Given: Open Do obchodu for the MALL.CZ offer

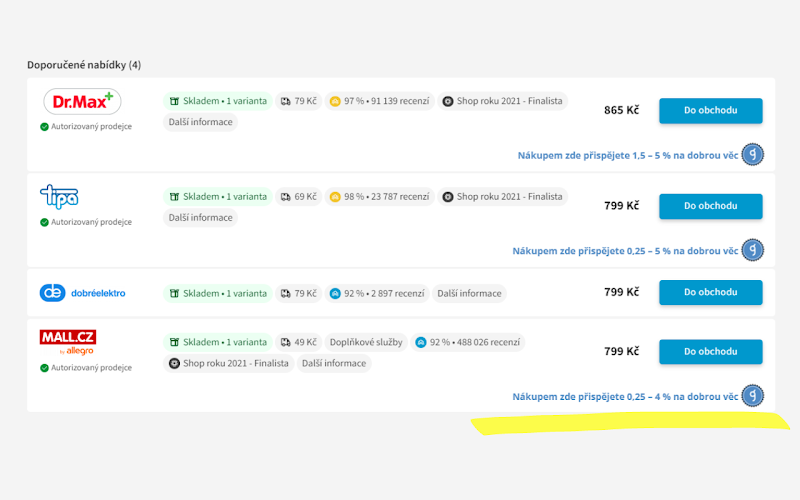Looking at the screenshot, I should click(711, 352).
